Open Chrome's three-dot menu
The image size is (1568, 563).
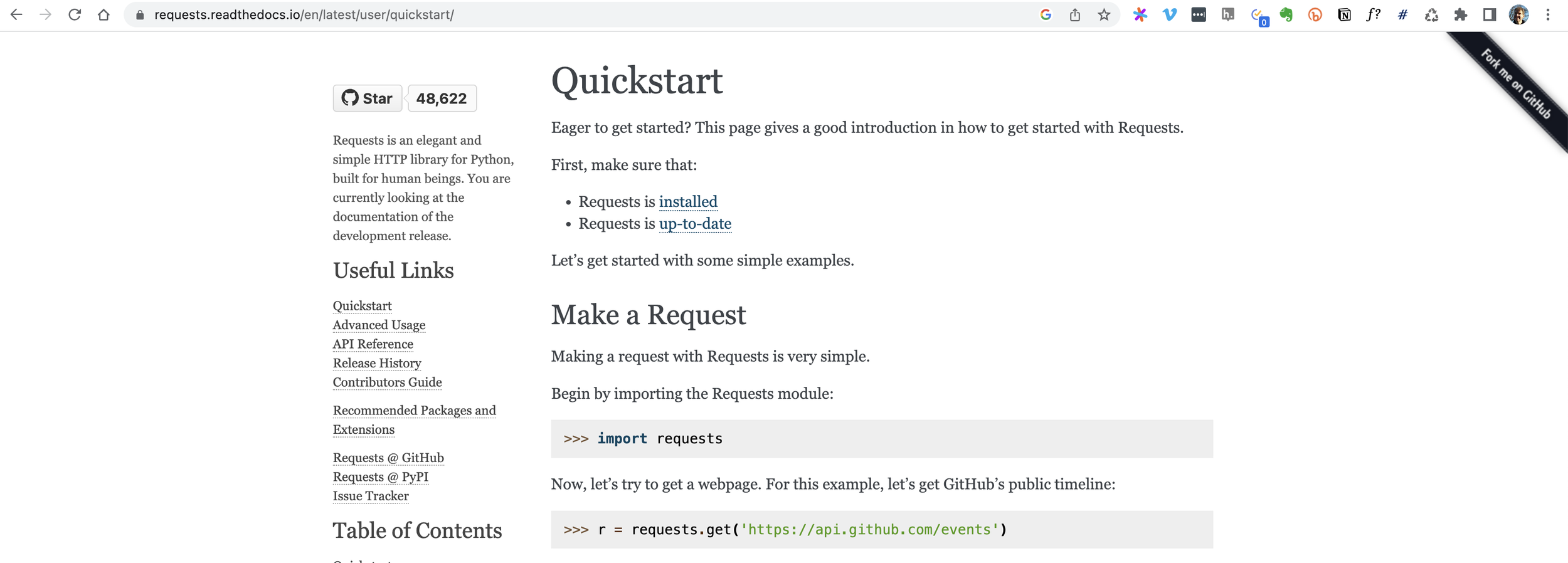[x=1548, y=14]
